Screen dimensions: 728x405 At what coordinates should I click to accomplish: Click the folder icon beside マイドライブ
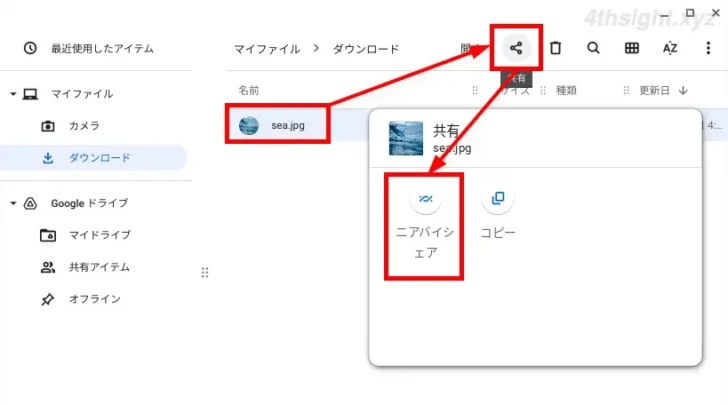pos(48,235)
